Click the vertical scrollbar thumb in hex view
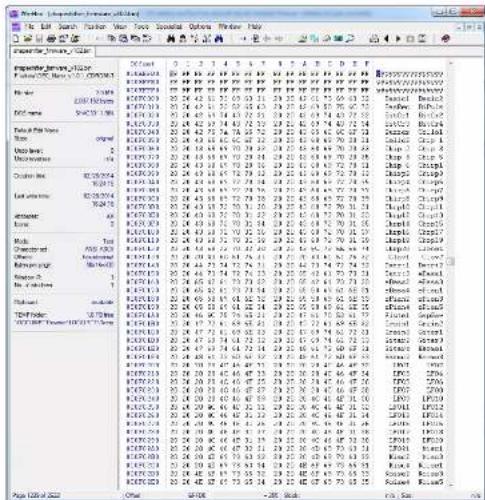The image size is (485, 500). (451, 262)
